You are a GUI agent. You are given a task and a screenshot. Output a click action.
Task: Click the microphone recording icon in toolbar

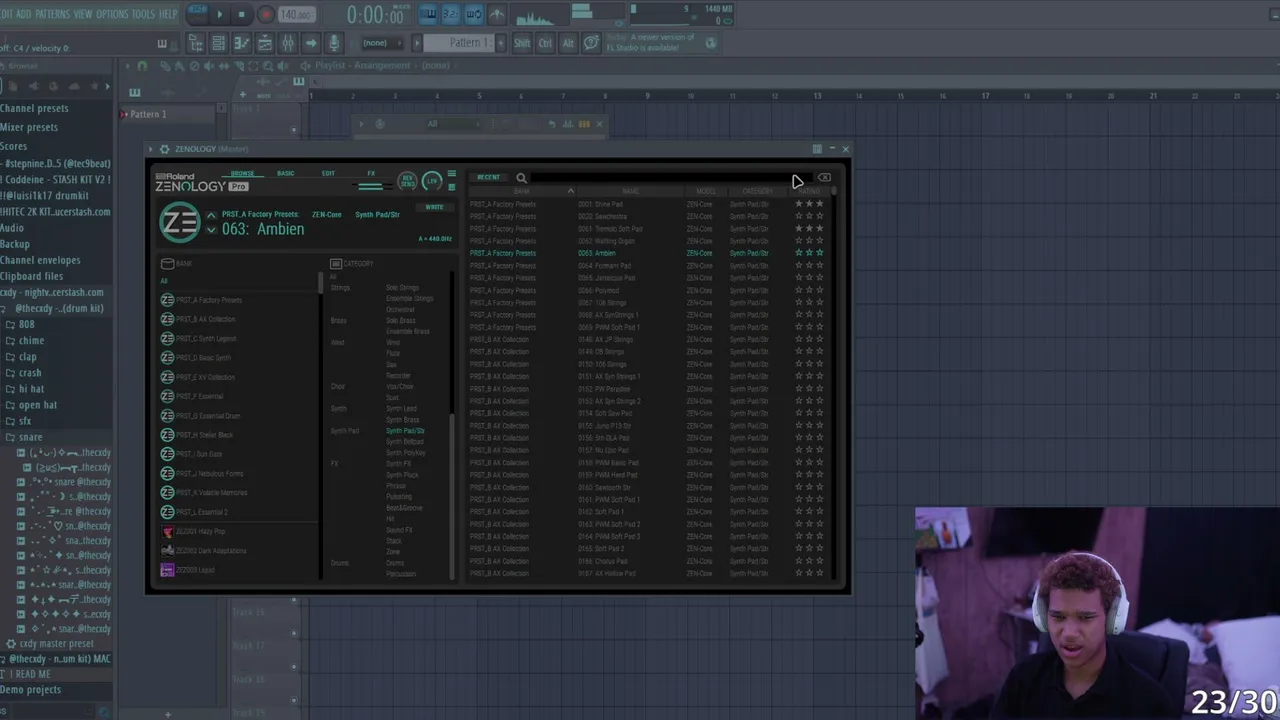334,43
